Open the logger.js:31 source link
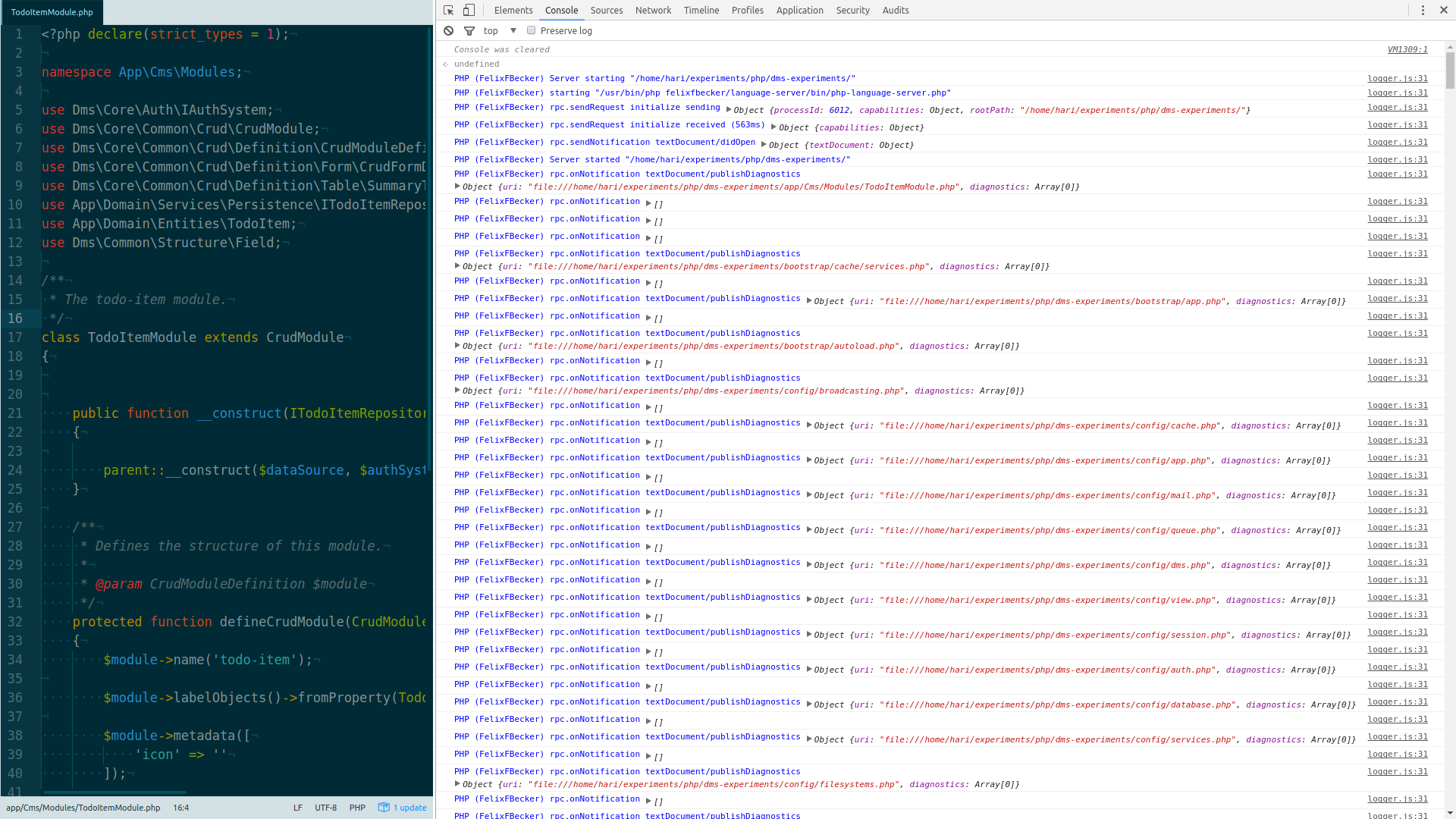The height and width of the screenshot is (819, 1456). (x=1396, y=78)
